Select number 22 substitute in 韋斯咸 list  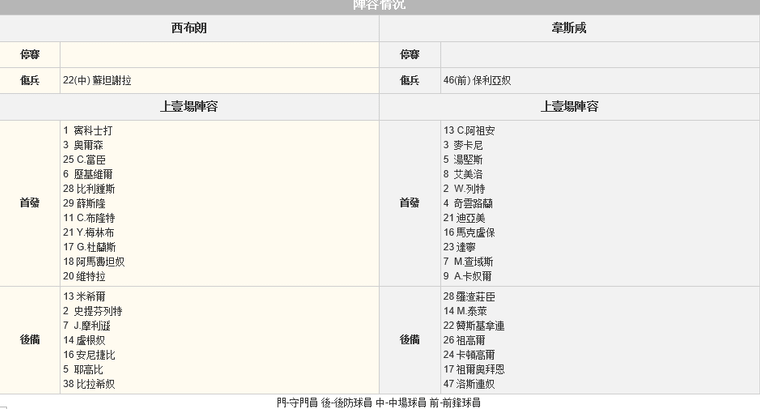pyautogui.click(x=474, y=326)
